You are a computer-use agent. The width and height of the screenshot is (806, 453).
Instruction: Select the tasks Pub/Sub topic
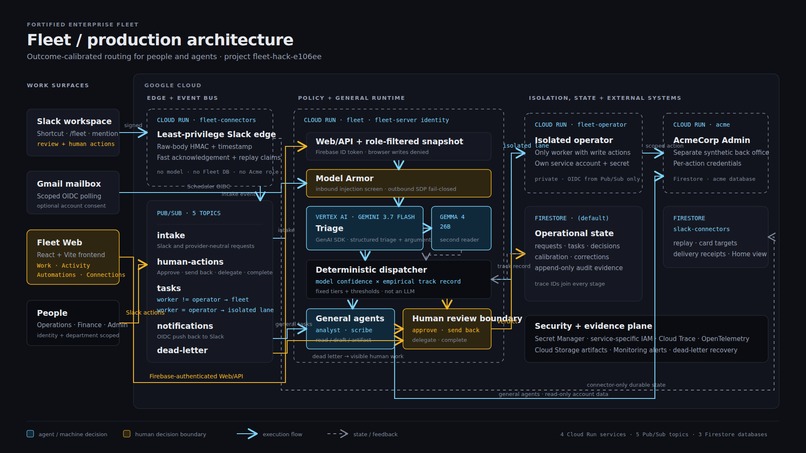click(x=169, y=288)
